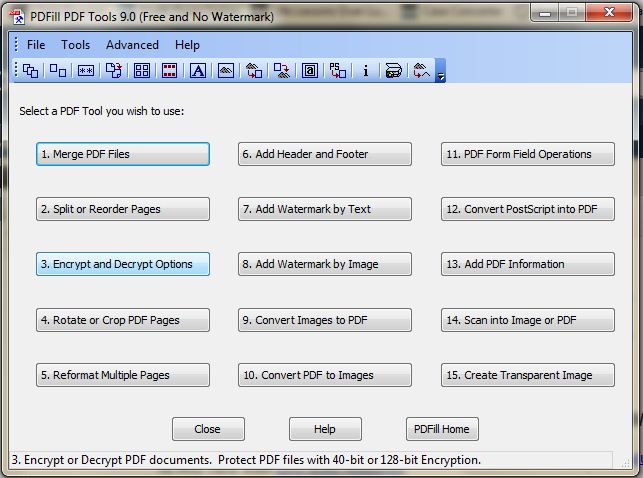This screenshot has width=643, height=478.
Task: Open '4. Rotate or Crop PDF Pages'
Action: (x=123, y=320)
